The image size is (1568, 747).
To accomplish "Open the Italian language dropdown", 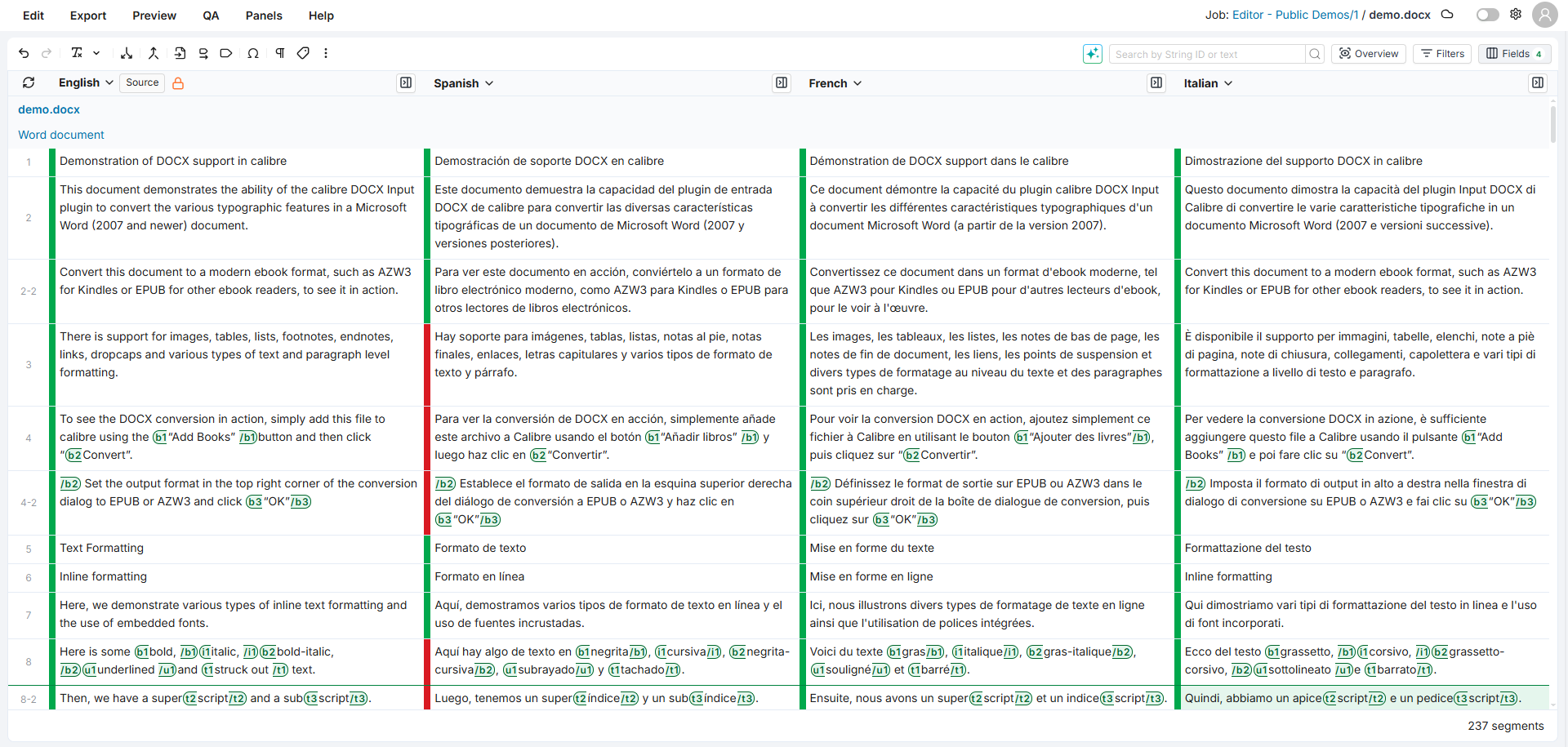I will pos(1207,82).
